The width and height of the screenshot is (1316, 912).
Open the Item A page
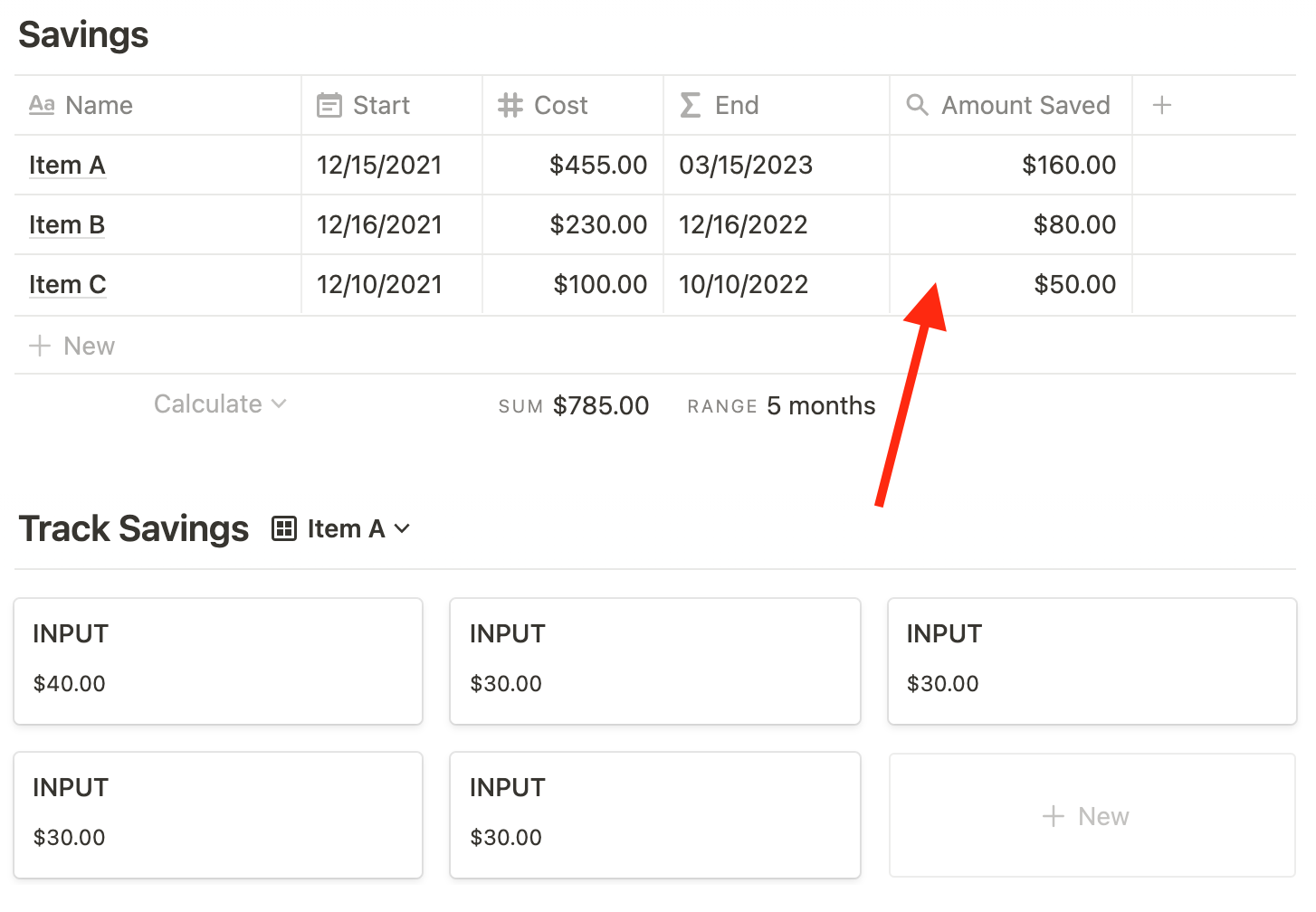click(67, 165)
